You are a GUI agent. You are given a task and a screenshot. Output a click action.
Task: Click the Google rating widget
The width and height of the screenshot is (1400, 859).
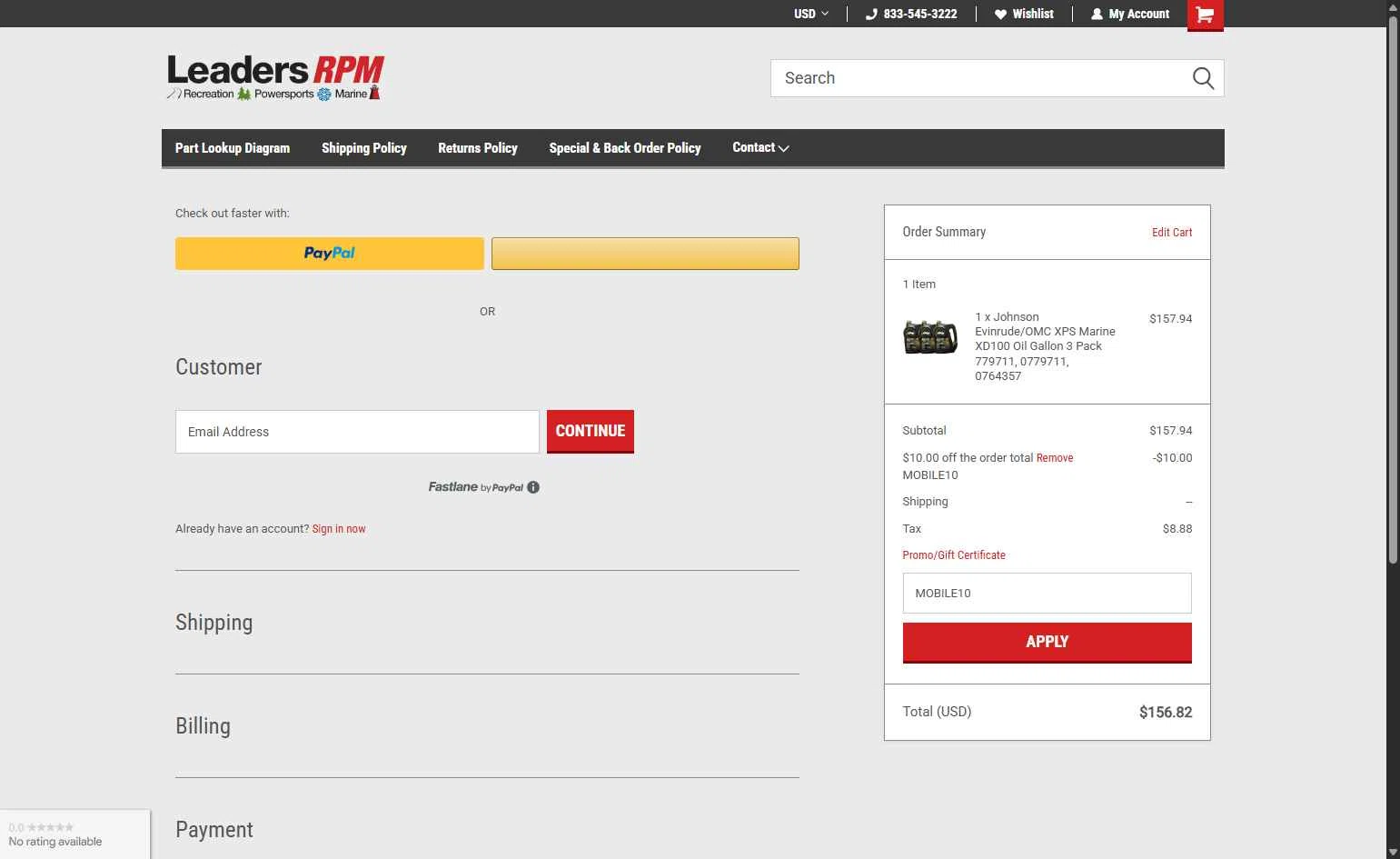(74, 834)
